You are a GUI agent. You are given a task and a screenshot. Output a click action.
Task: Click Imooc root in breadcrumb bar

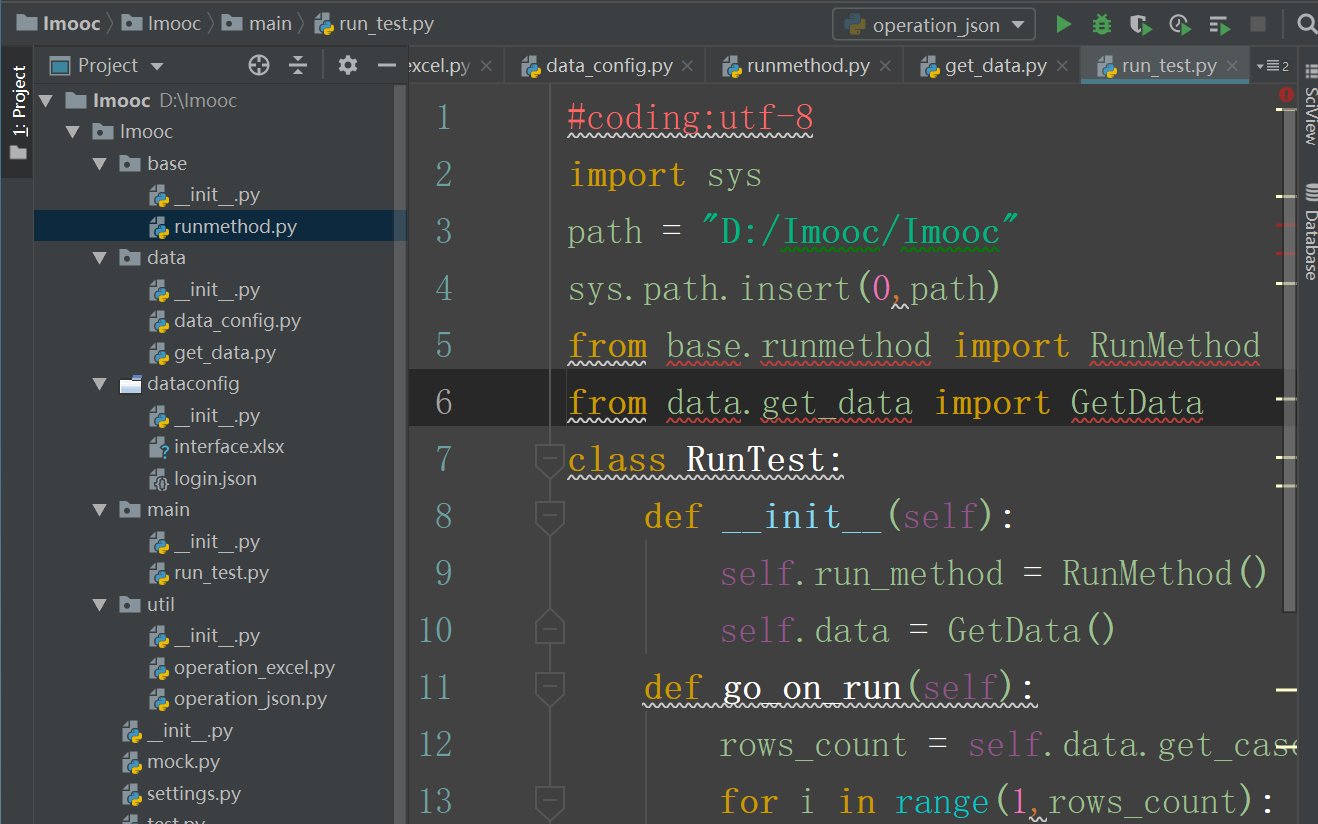(57, 23)
